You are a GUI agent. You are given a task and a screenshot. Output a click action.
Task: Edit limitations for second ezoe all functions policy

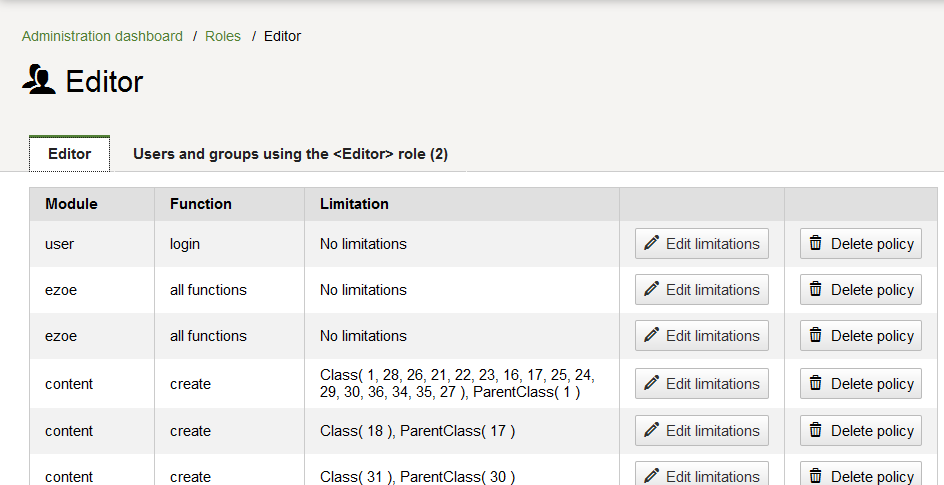pyautogui.click(x=702, y=336)
